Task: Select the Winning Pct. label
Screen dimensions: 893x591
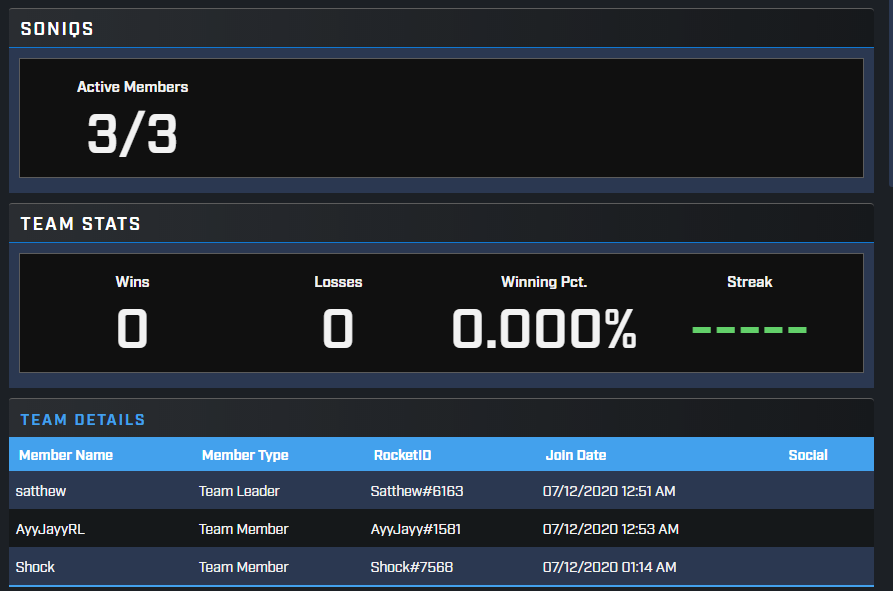Action: [x=544, y=282]
